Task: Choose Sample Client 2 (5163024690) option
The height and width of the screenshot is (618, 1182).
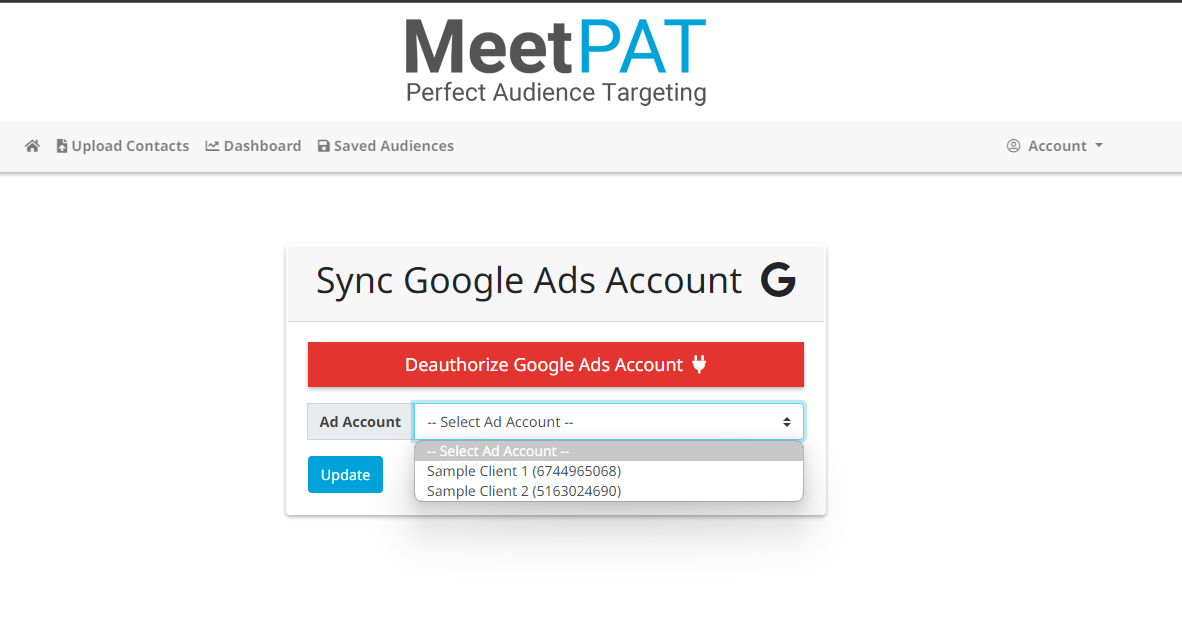Action: 524,491
